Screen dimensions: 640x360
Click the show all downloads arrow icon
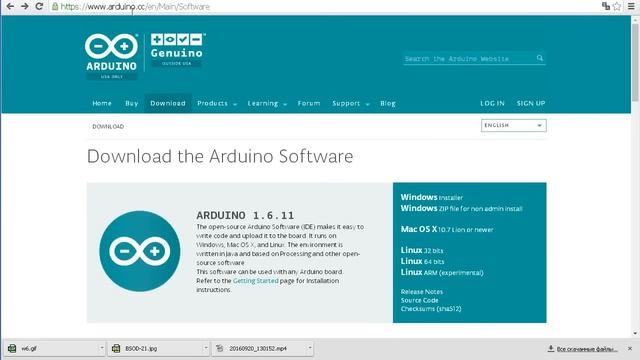[x=551, y=348]
